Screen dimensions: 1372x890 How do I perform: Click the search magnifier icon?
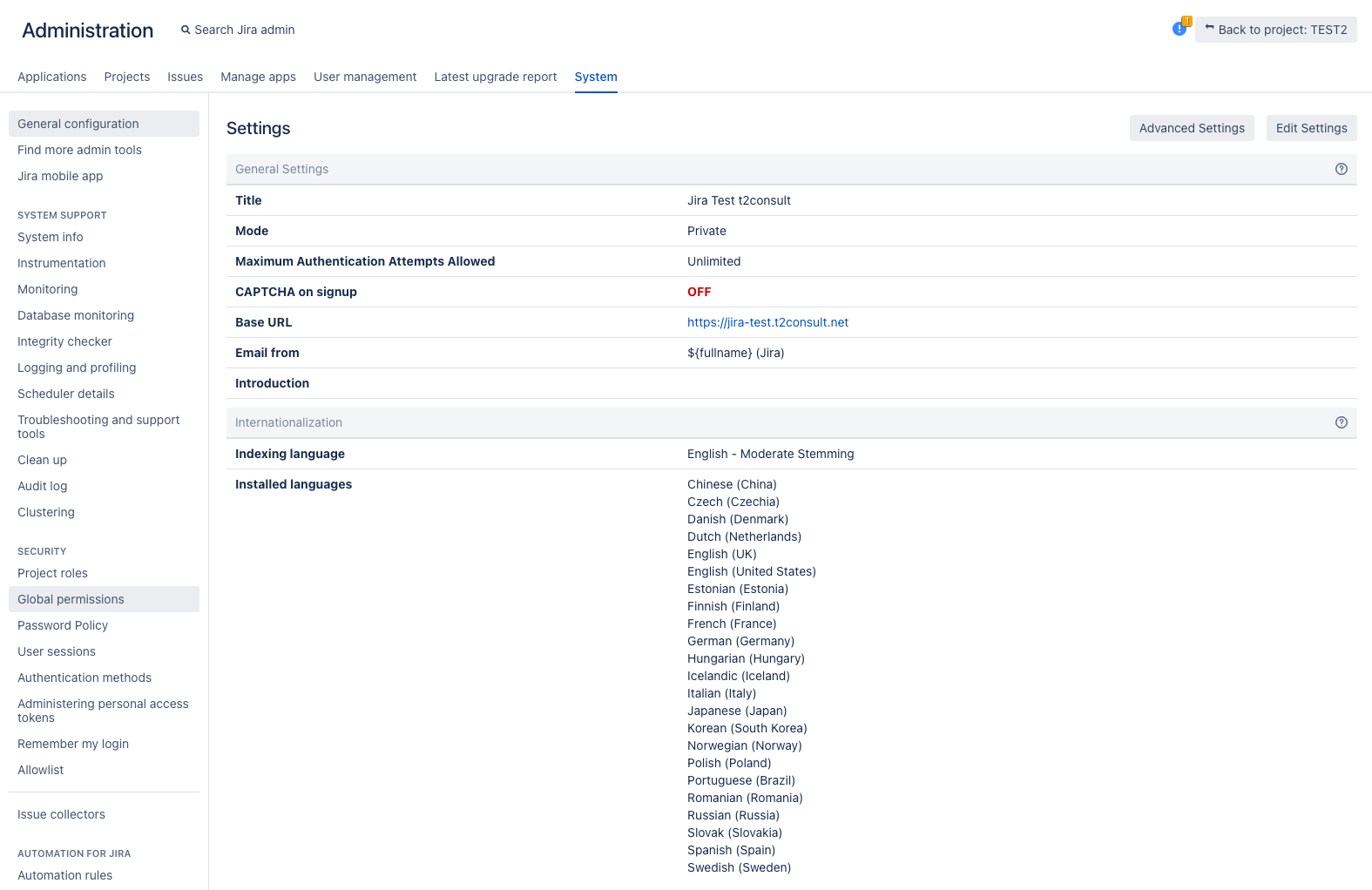pyautogui.click(x=186, y=30)
